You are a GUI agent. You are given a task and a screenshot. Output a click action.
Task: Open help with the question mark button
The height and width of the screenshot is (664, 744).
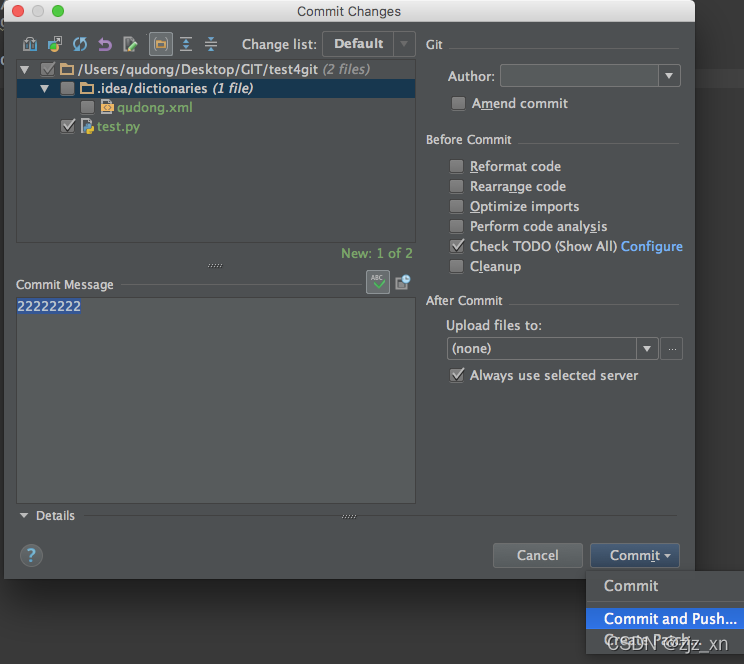[x=31, y=555]
